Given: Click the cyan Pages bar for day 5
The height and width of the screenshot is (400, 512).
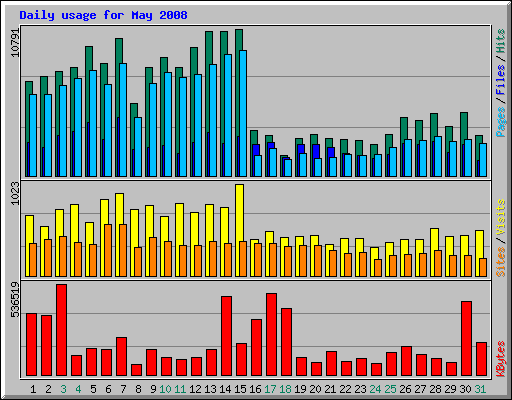Looking at the screenshot, I should coord(93,123).
